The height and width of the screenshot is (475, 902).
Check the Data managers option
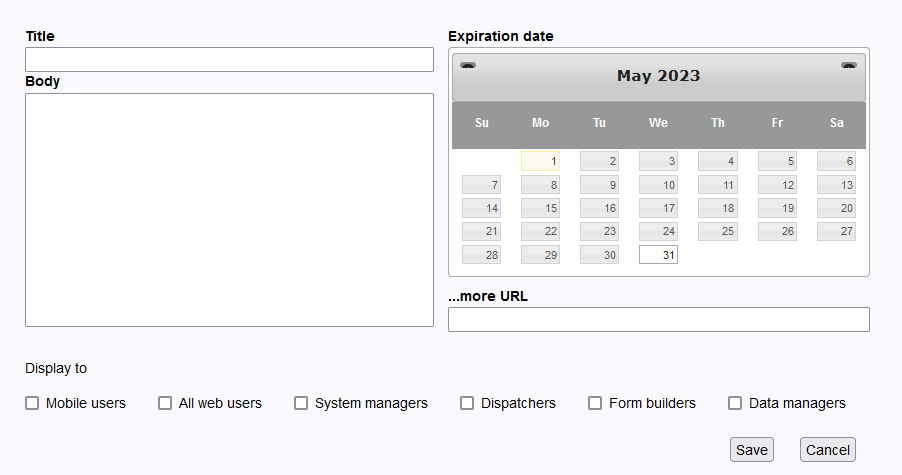coord(735,403)
